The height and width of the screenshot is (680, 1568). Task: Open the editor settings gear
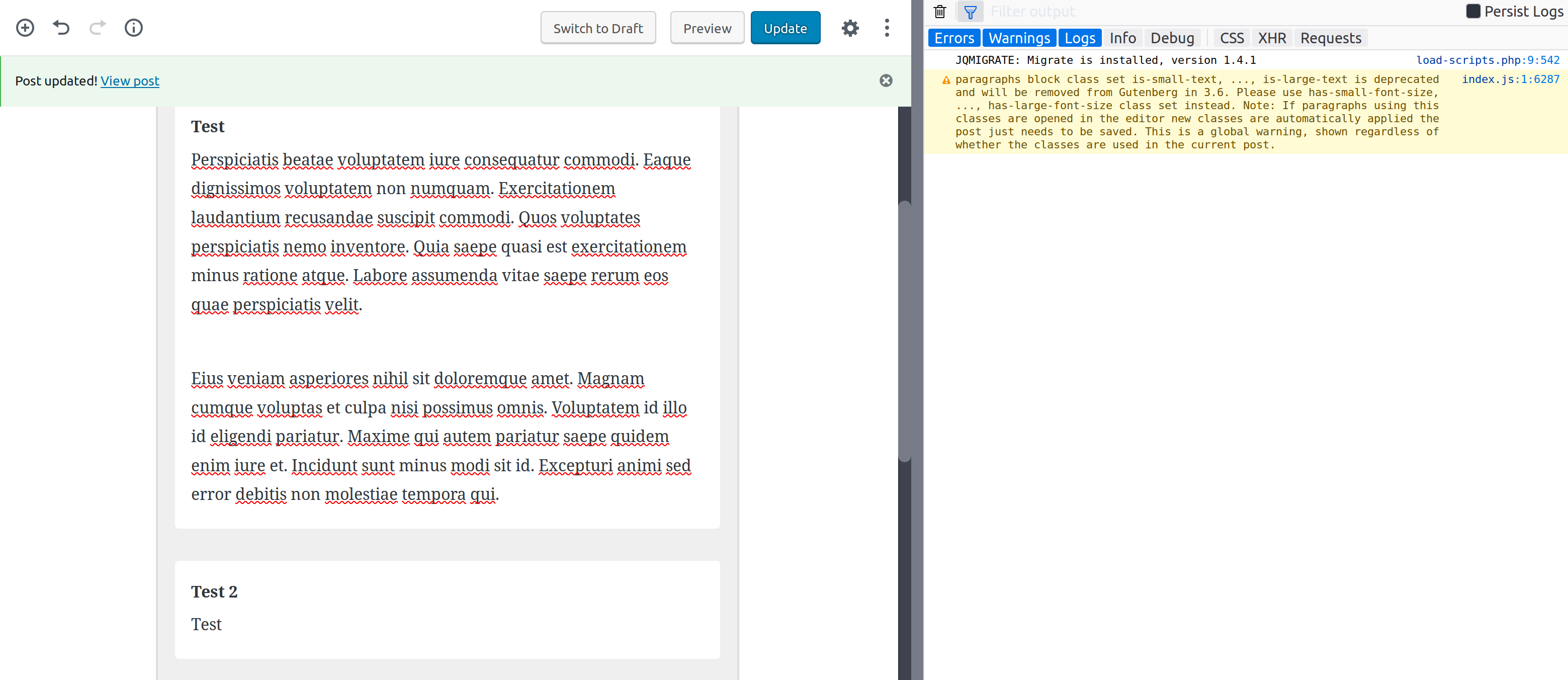point(850,27)
